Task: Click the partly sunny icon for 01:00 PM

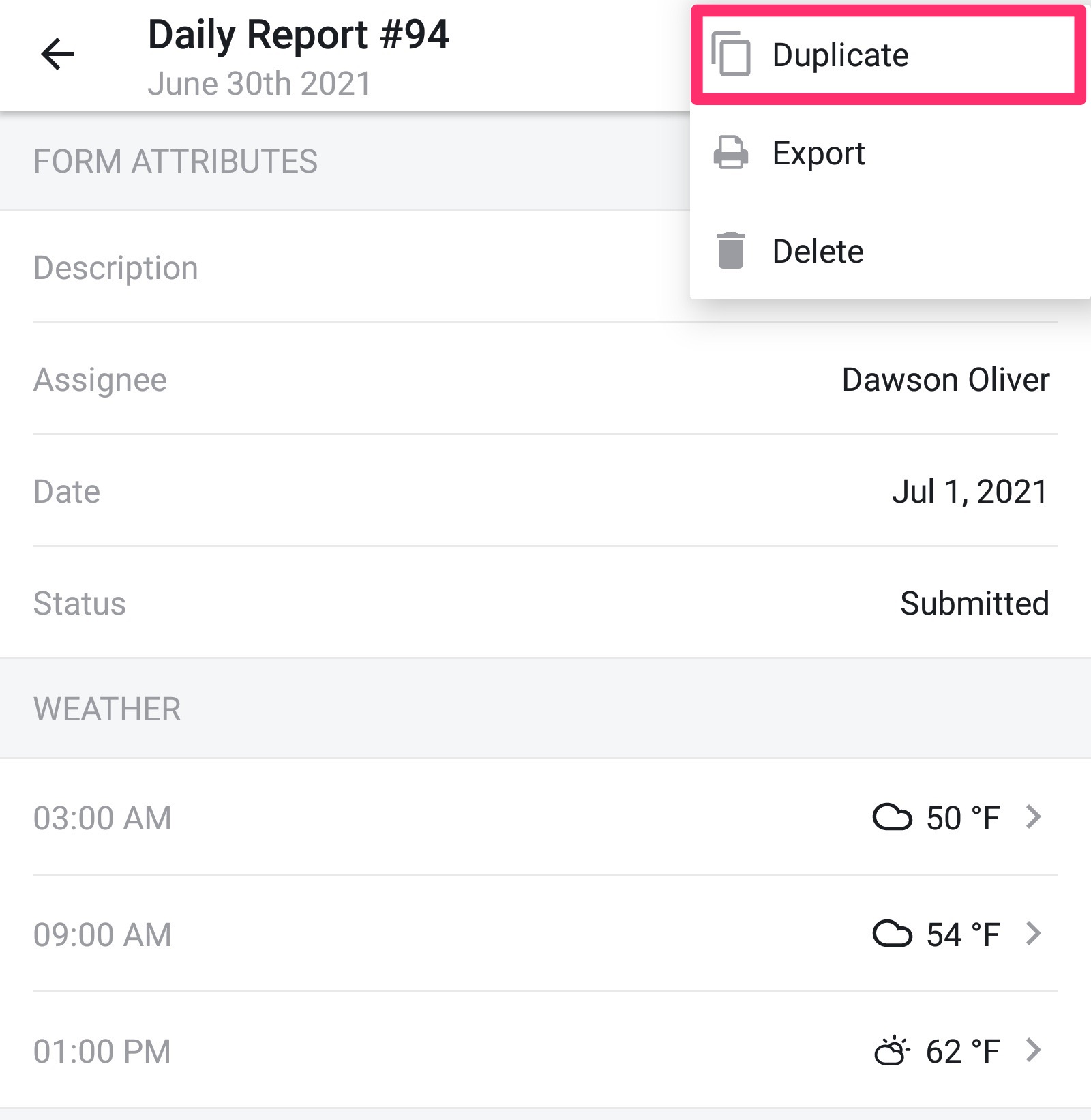Action: pos(892,1050)
